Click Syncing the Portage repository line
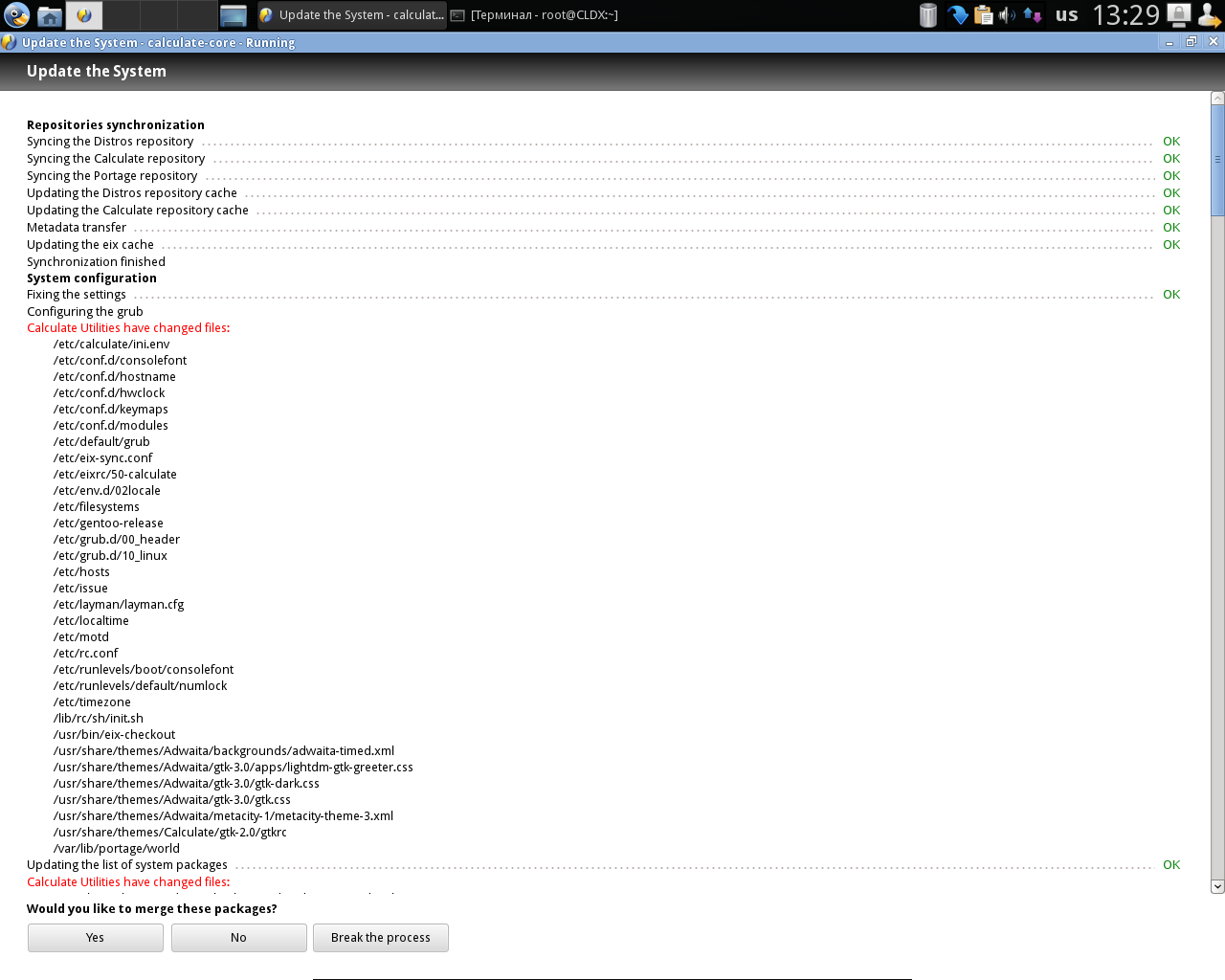The image size is (1225, 980). (x=112, y=176)
